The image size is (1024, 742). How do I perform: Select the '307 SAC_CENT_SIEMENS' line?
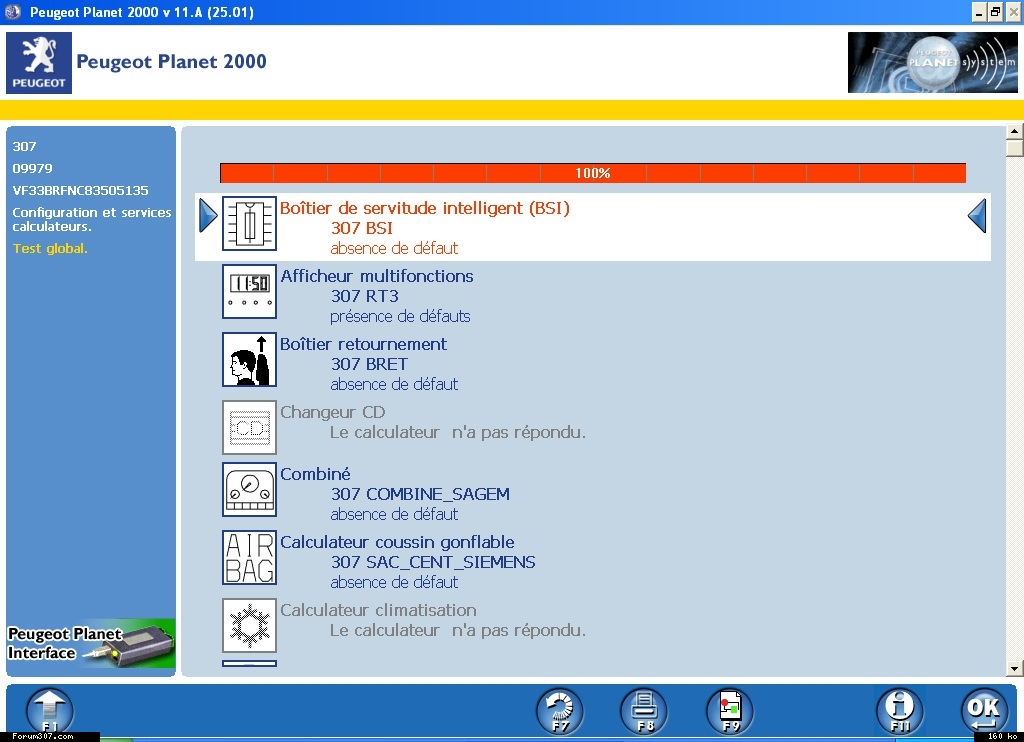433,562
